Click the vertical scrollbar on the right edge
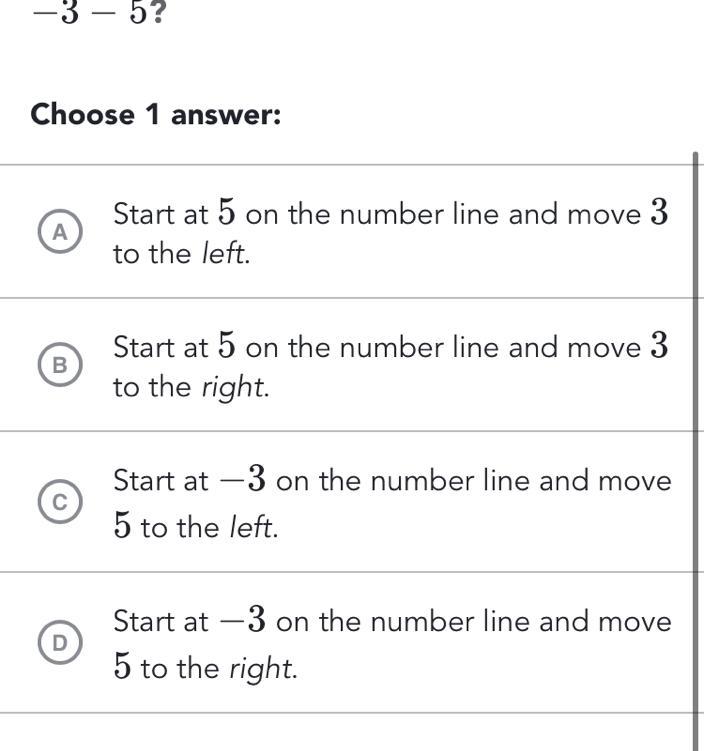The image size is (704, 751). click(696, 450)
